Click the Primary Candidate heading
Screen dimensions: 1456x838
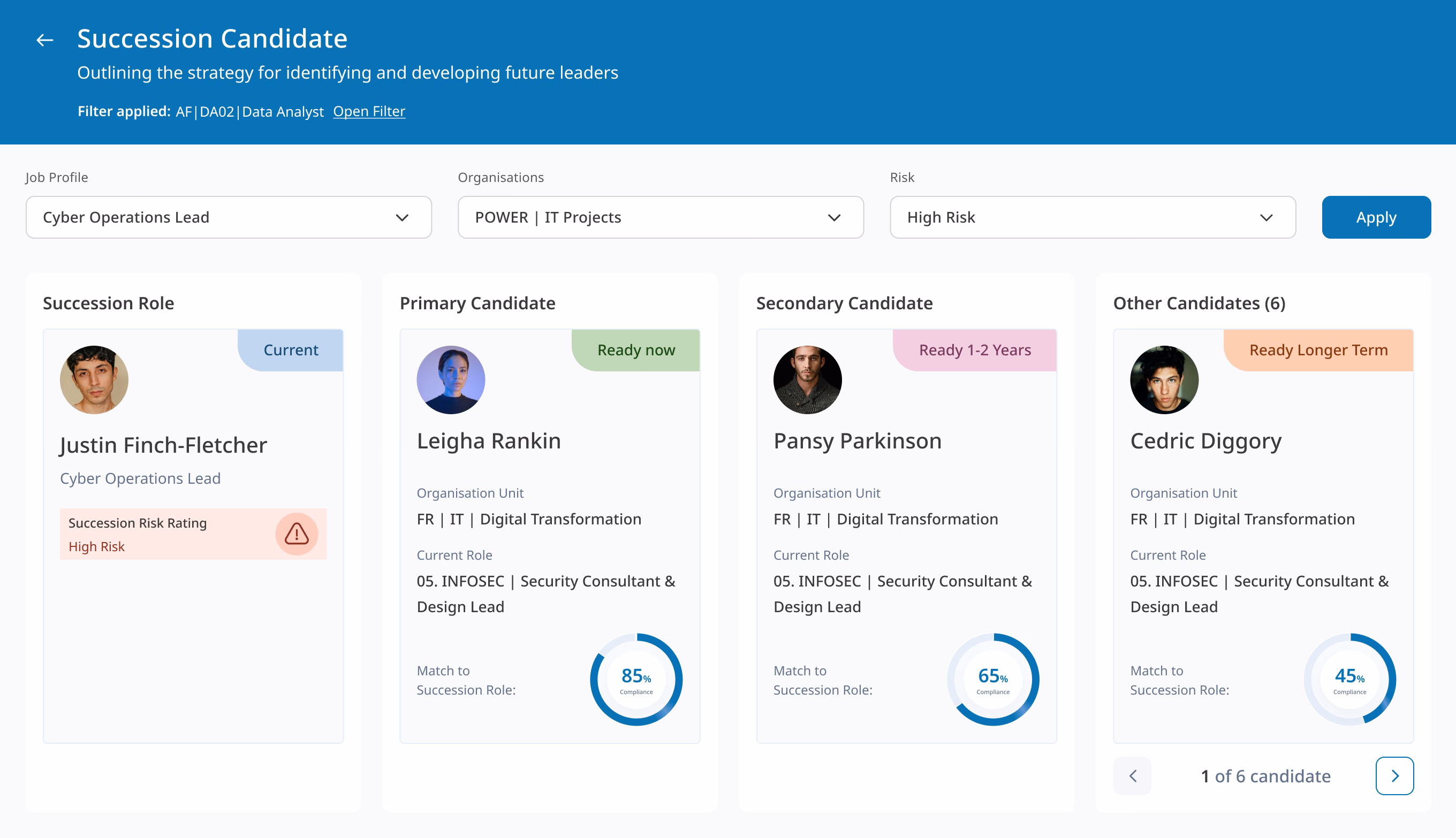(x=477, y=303)
